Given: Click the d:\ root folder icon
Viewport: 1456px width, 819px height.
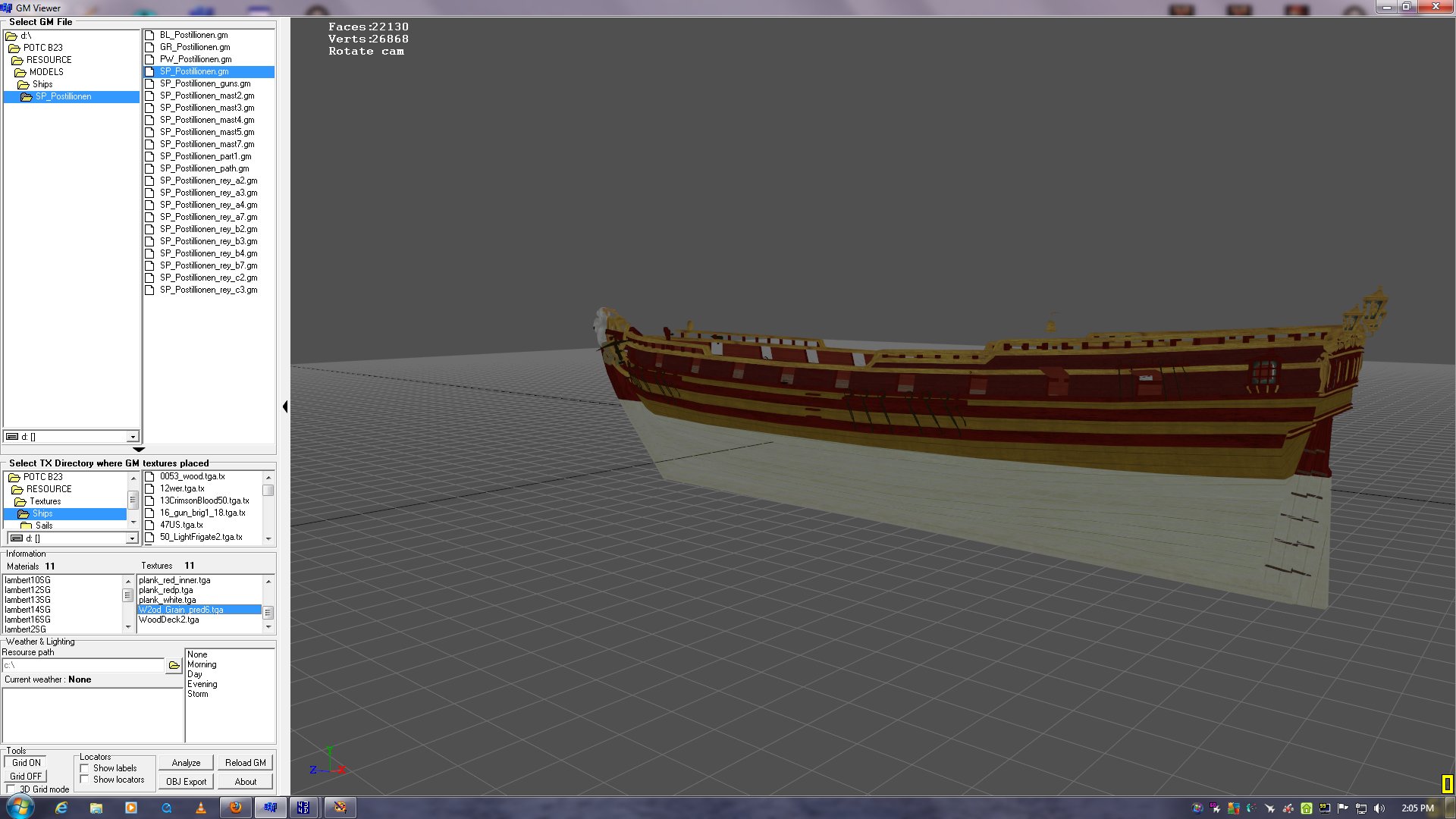Looking at the screenshot, I should pos(11,36).
